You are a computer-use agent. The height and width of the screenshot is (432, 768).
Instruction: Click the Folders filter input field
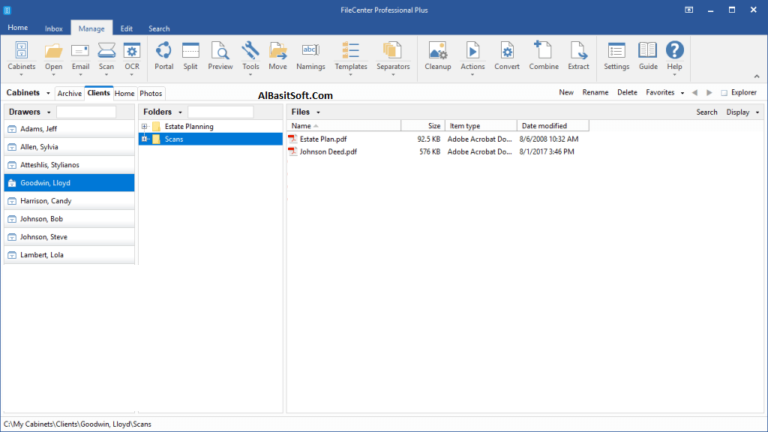tap(221, 112)
